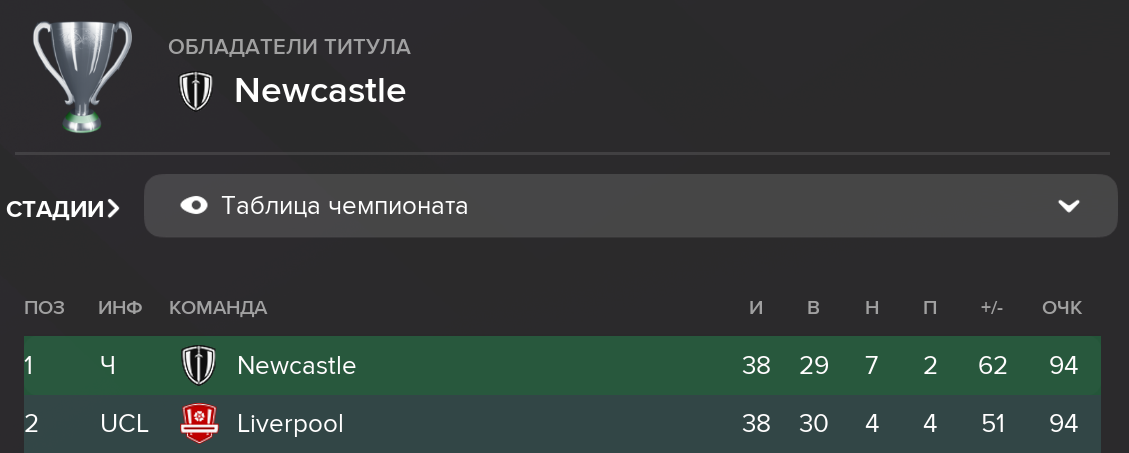1129x453 pixels.
Task: Sort by the +/- goal difference header
Action: [x=992, y=308]
